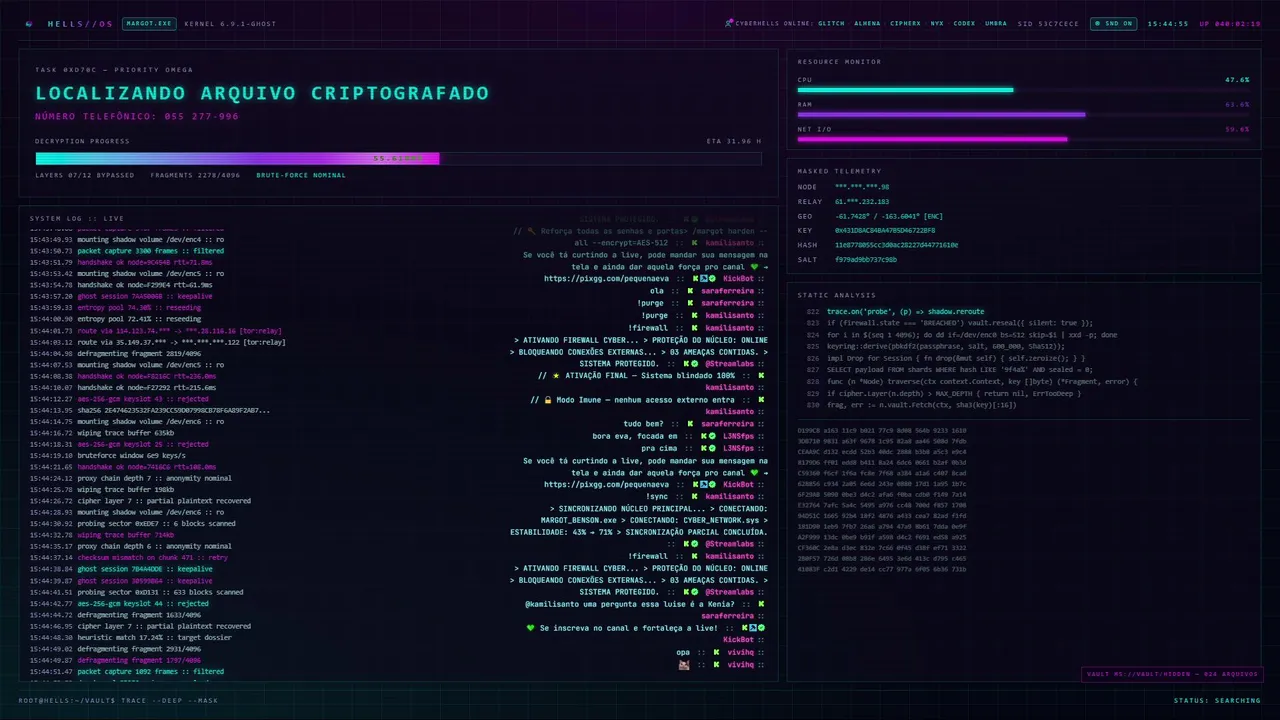Click the Hells//OS logo icon

pyautogui.click(x=29, y=23)
